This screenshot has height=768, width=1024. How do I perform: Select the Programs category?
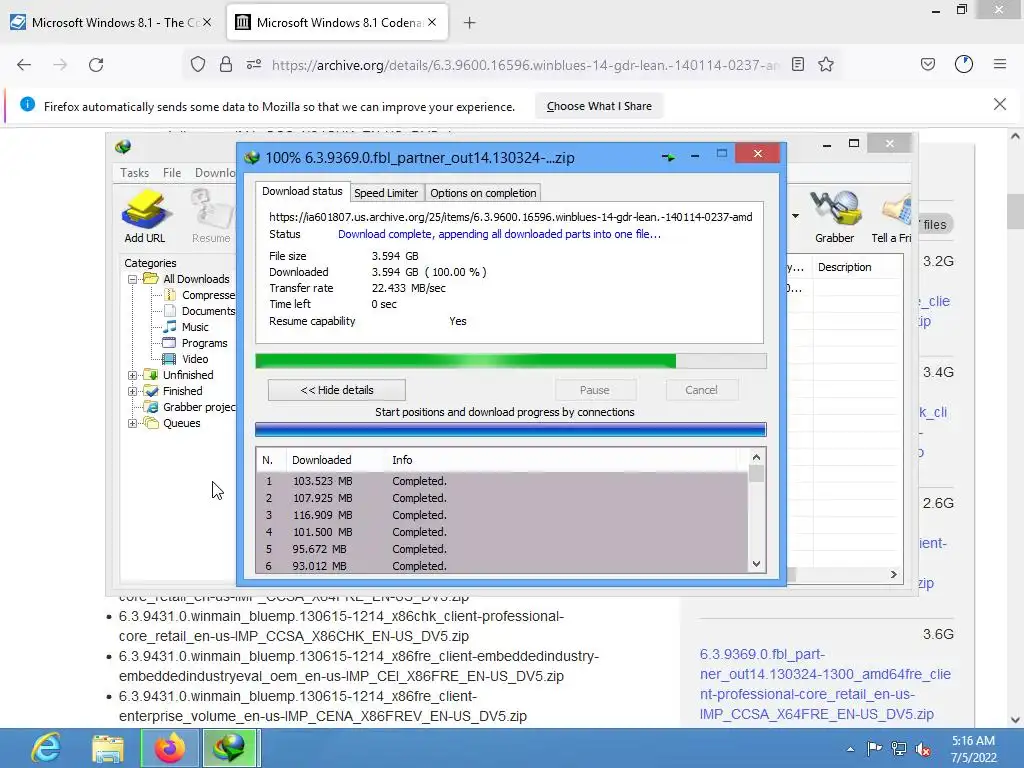(195, 343)
